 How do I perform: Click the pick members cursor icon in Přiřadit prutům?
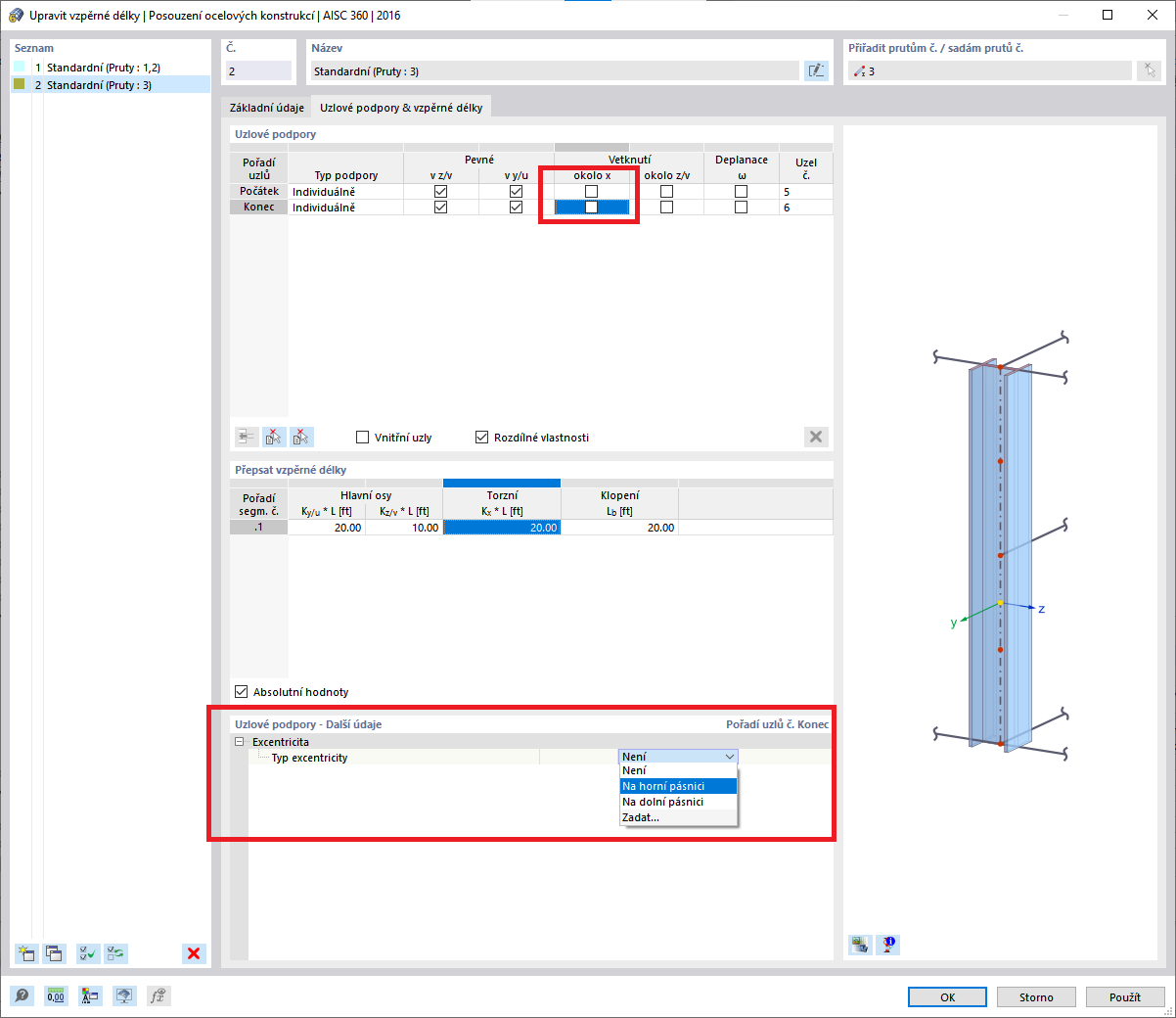[x=1149, y=70]
